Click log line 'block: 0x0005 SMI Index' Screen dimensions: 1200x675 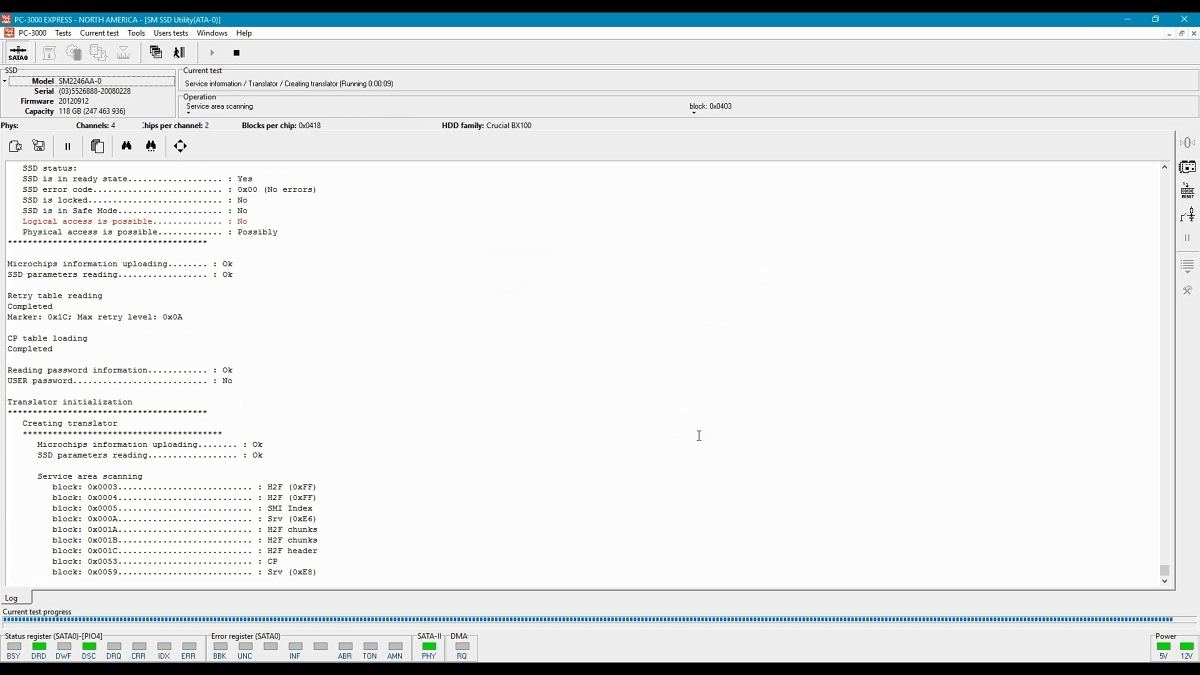[x=183, y=508]
